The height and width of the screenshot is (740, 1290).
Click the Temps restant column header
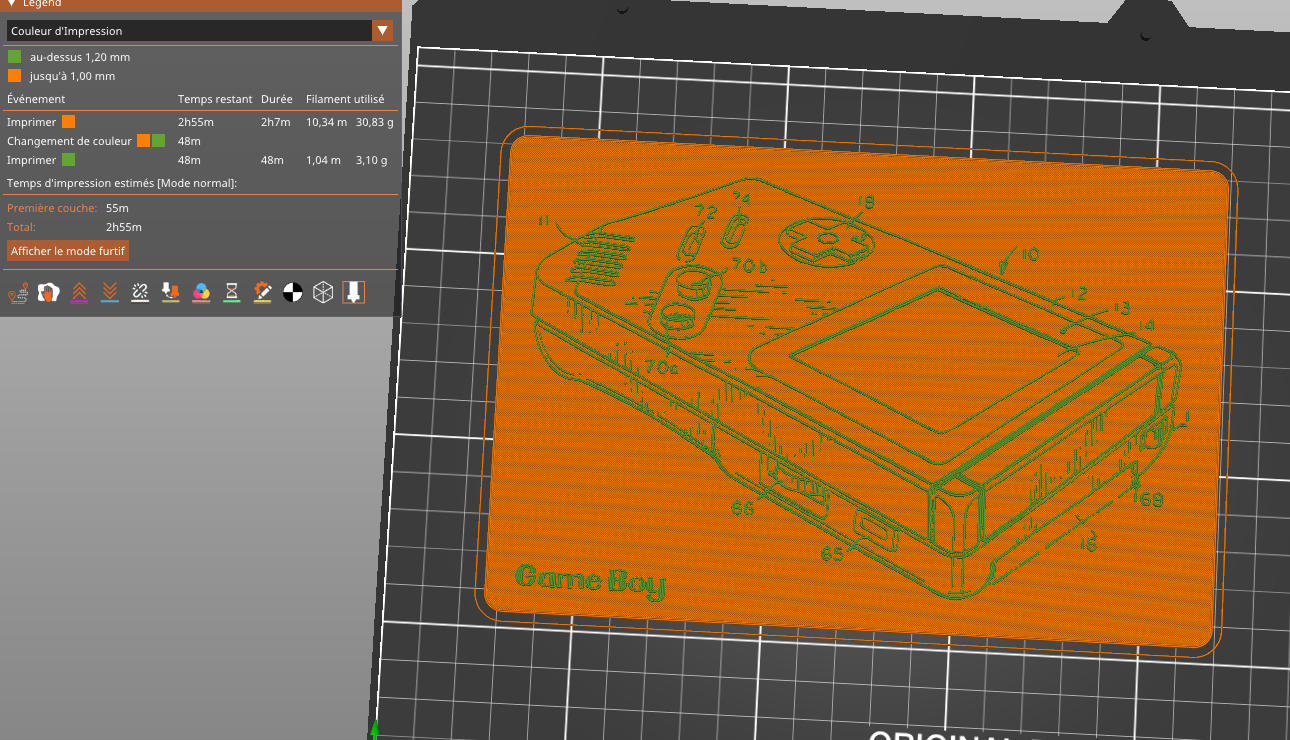tap(214, 99)
